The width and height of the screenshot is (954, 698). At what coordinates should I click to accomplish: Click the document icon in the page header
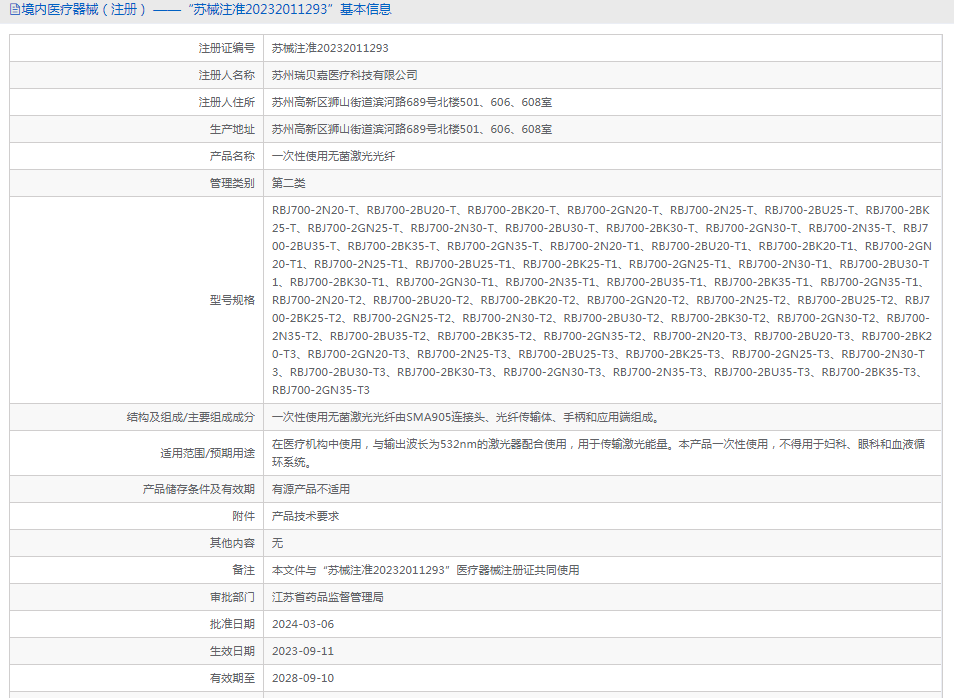coord(15,10)
